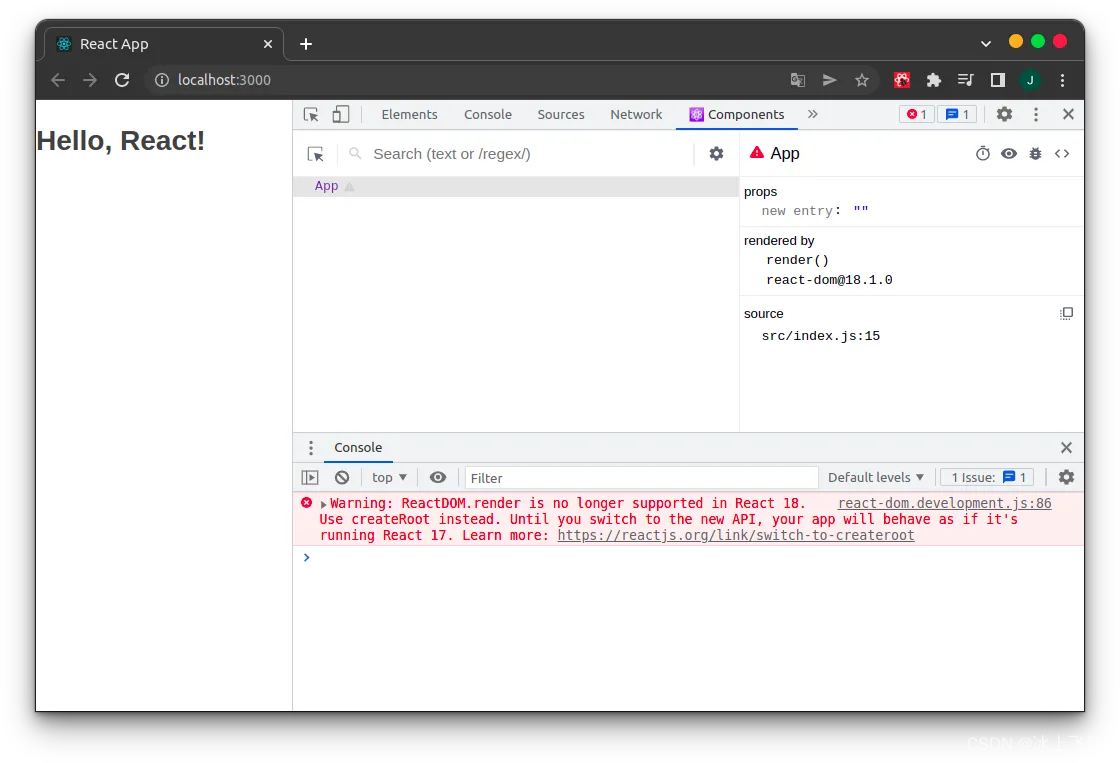Open the console drawer three-dot menu
Viewport: 1120px width, 763px height.
click(310, 448)
